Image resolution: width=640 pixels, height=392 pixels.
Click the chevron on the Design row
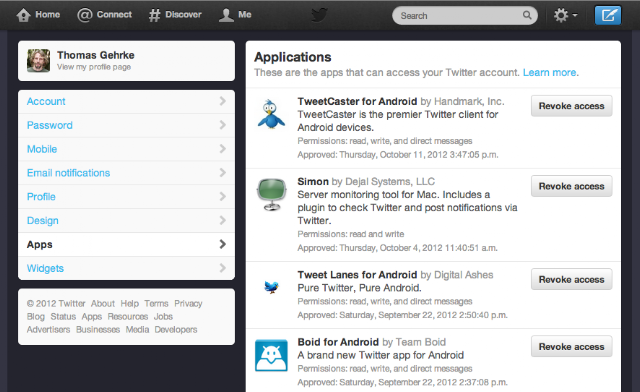point(222,220)
